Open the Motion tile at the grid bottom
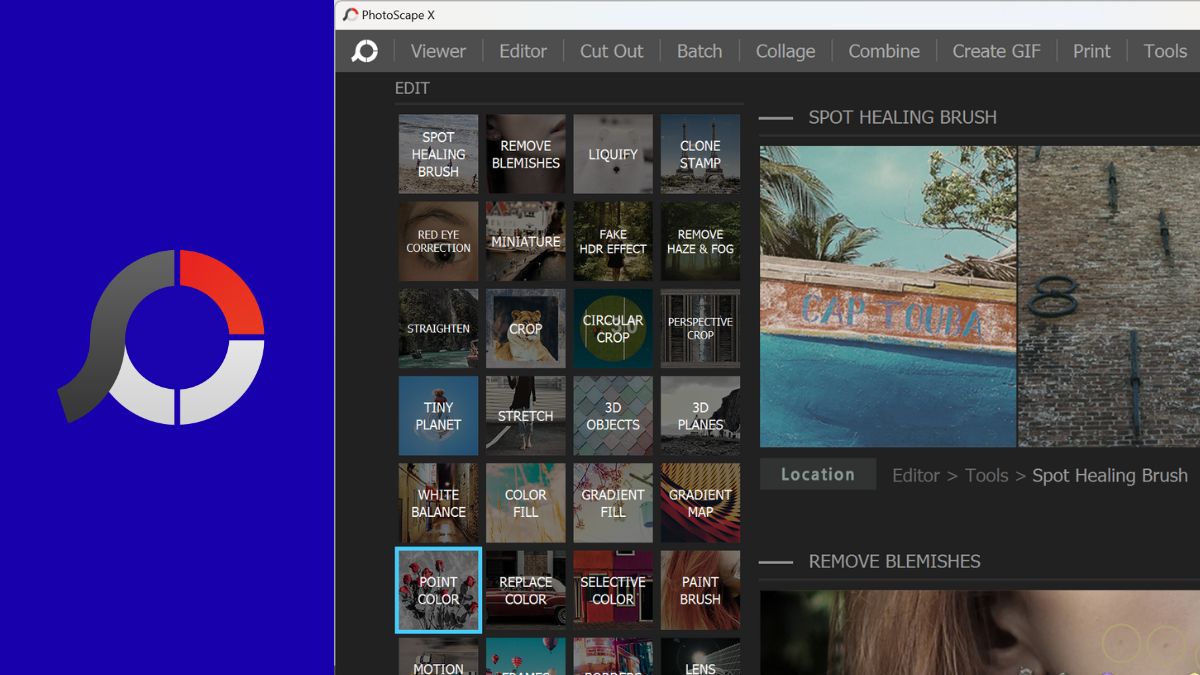1200x675 pixels. (x=438, y=656)
